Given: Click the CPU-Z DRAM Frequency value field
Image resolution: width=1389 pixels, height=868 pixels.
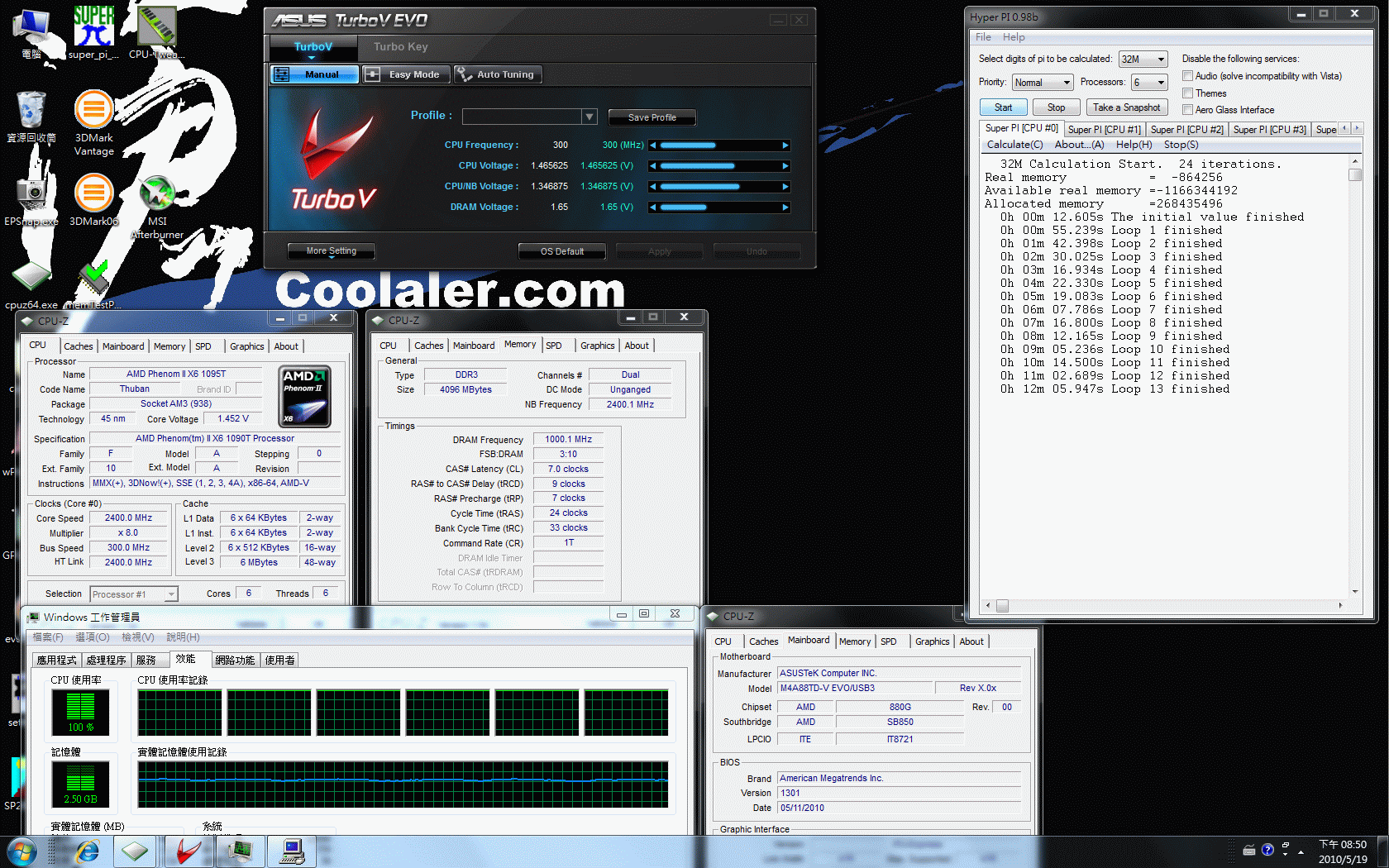Looking at the screenshot, I should click(568, 440).
